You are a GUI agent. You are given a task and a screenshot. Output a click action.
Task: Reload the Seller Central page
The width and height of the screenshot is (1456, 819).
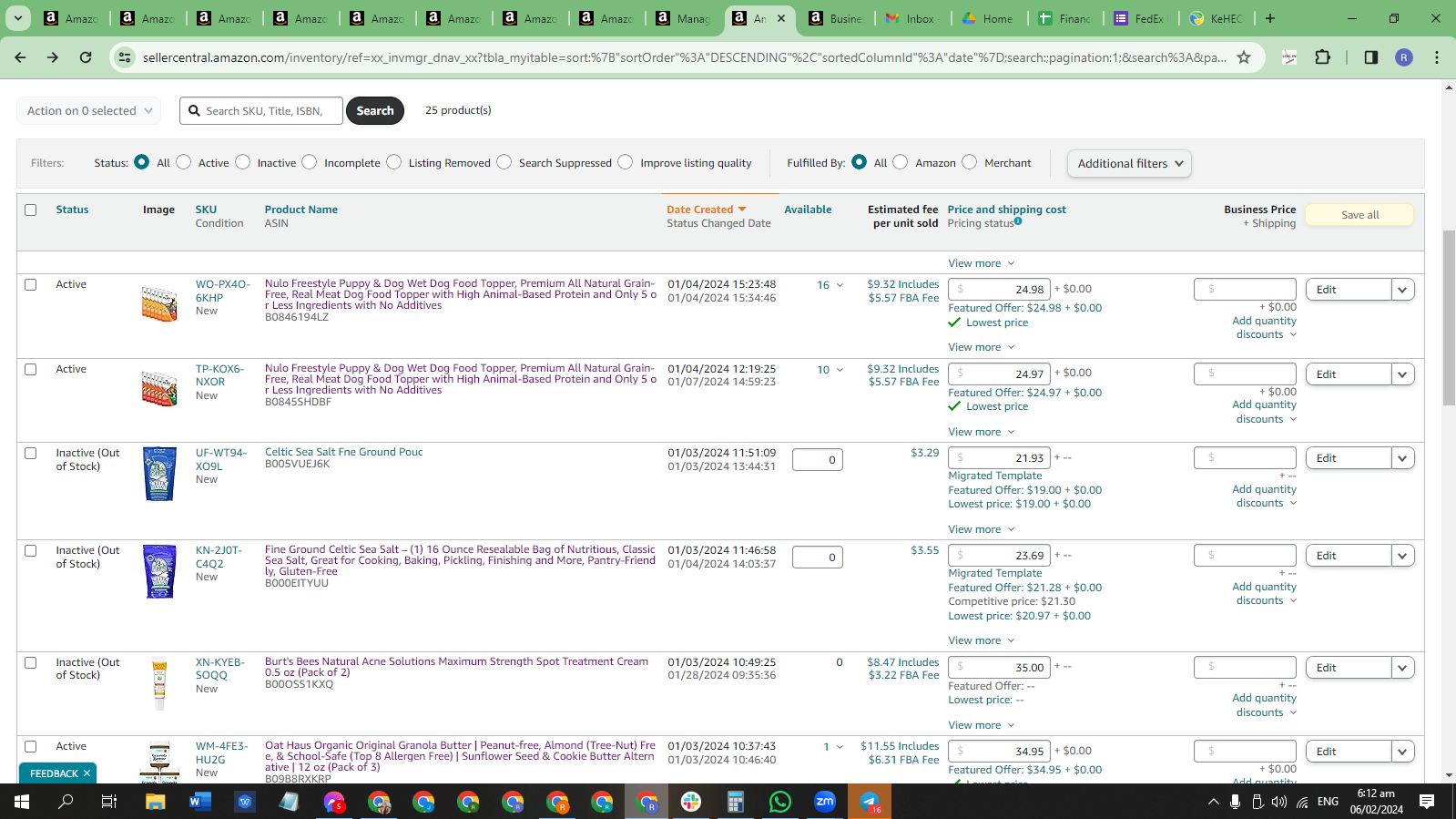click(x=86, y=57)
